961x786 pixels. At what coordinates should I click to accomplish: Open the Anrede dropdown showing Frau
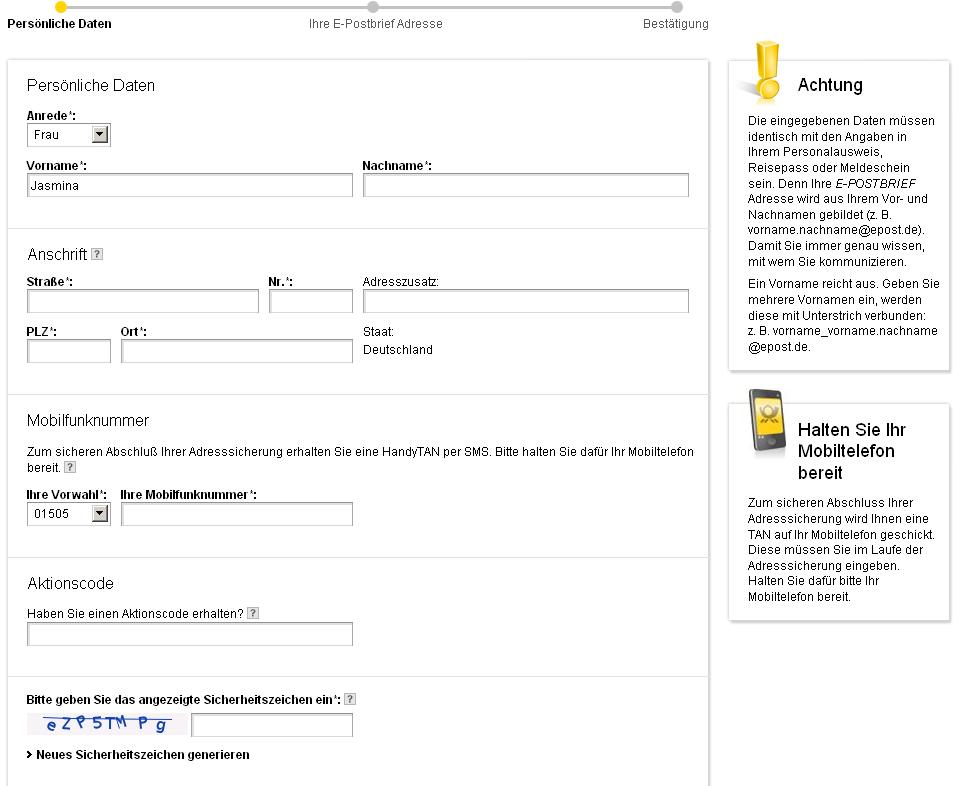(x=69, y=135)
